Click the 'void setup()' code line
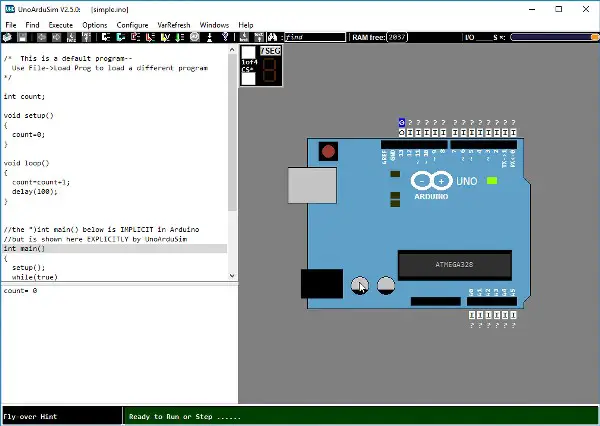600x426 pixels. click(x=29, y=115)
